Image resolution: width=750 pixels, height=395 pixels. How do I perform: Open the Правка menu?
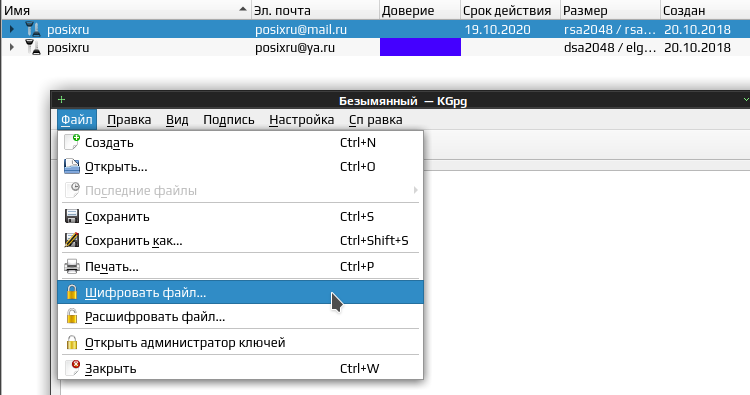(129, 120)
